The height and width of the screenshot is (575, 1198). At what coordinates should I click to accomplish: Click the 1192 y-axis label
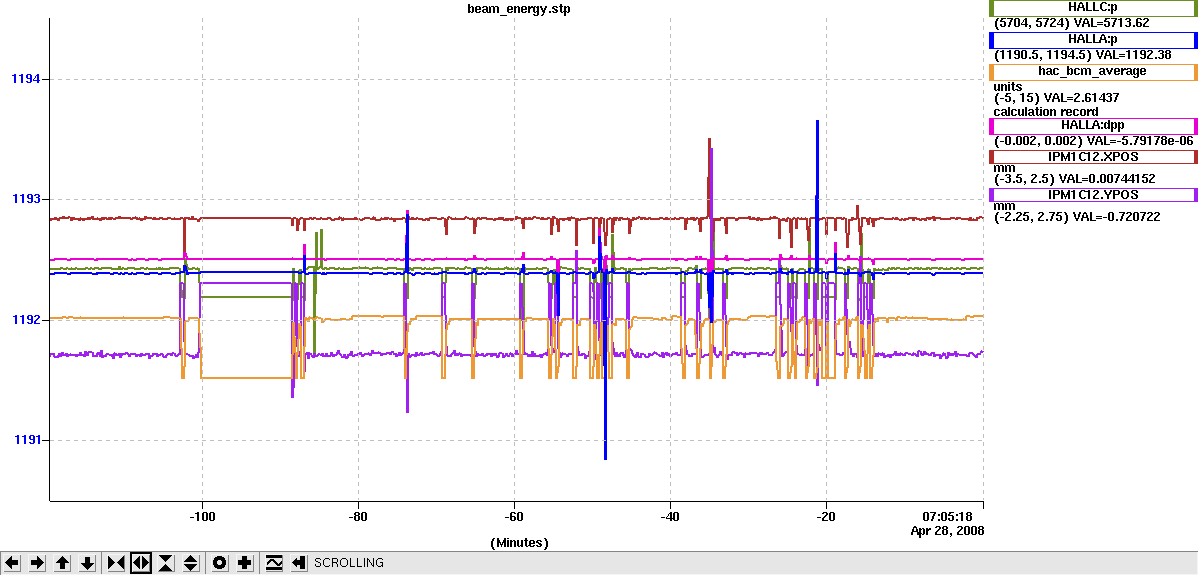click(24, 320)
